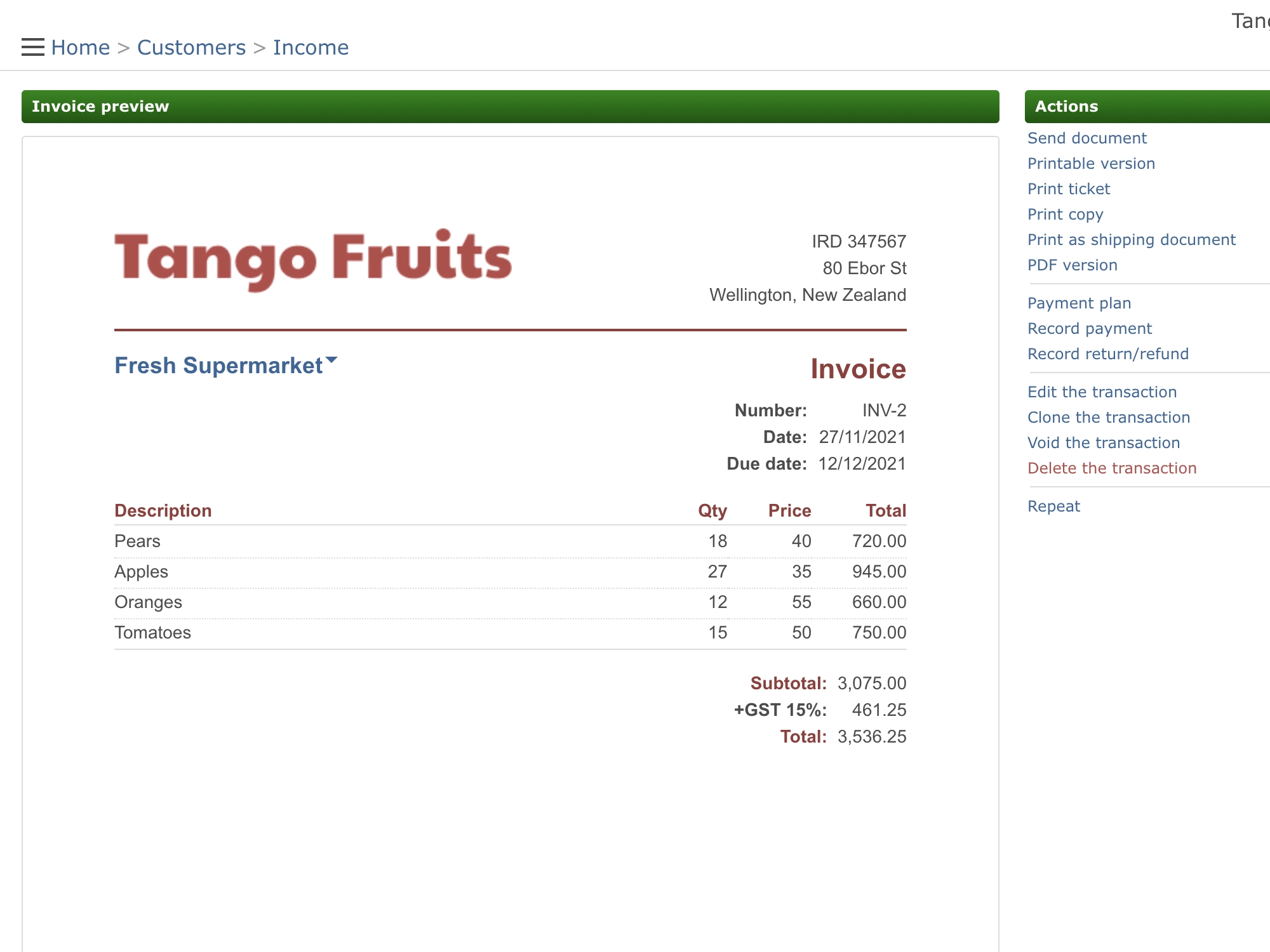Click Edit the transaction link
The image size is (1270, 952).
point(1102,391)
